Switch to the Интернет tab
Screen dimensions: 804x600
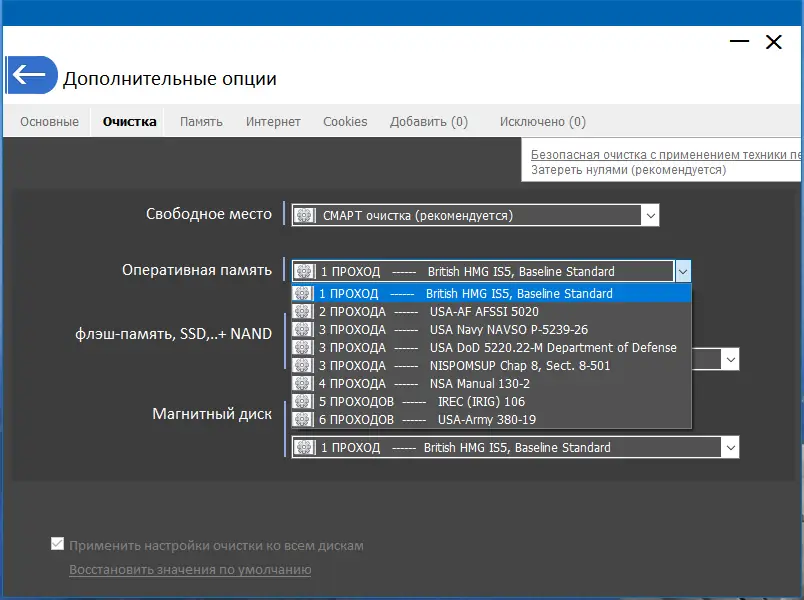pos(273,121)
